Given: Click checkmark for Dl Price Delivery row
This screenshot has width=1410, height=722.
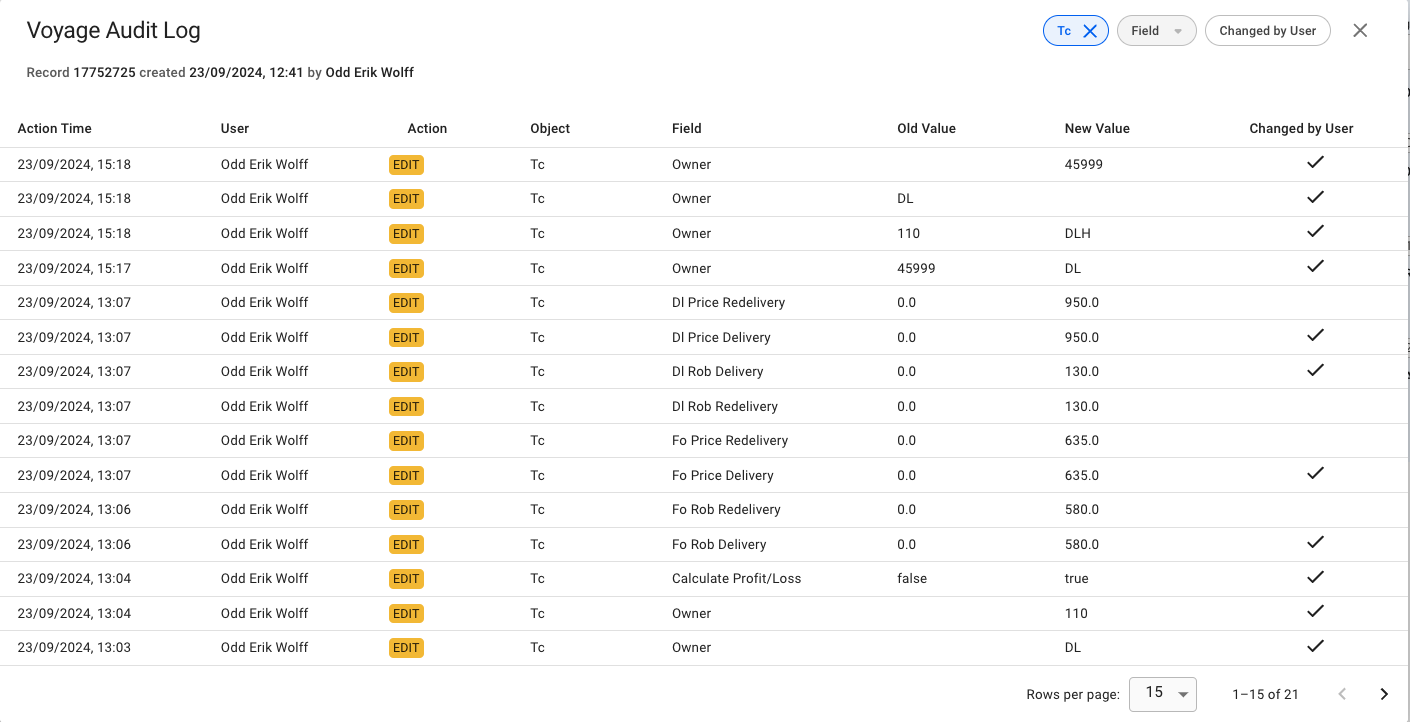Looking at the screenshot, I should pyautogui.click(x=1316, y=335).
